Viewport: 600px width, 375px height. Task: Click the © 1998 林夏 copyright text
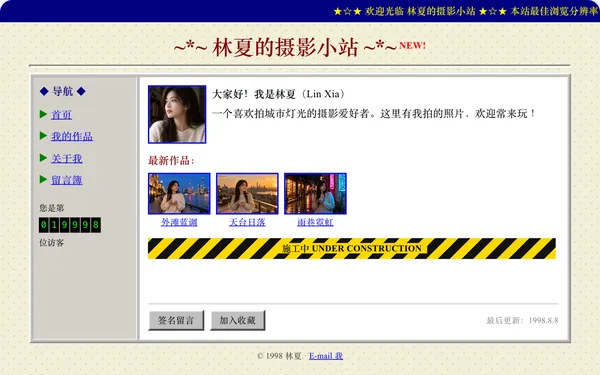point(279,356)
